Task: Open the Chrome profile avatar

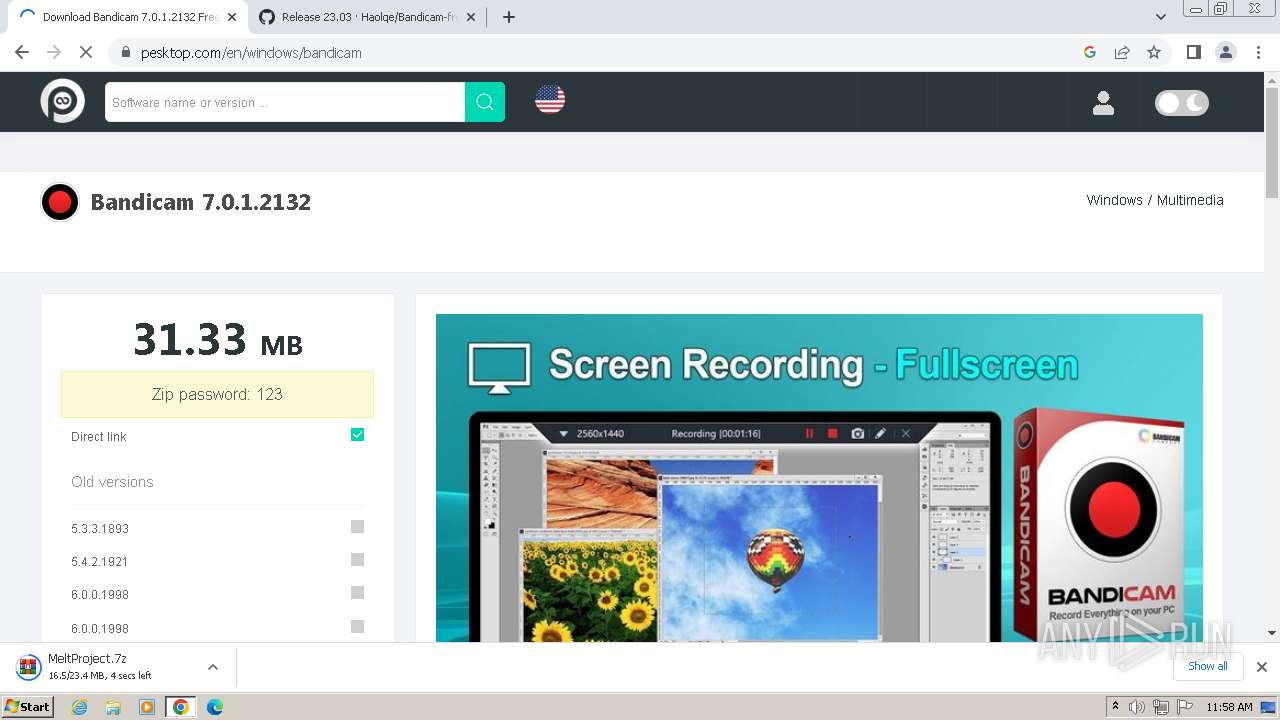Action: coord(1226,53)
